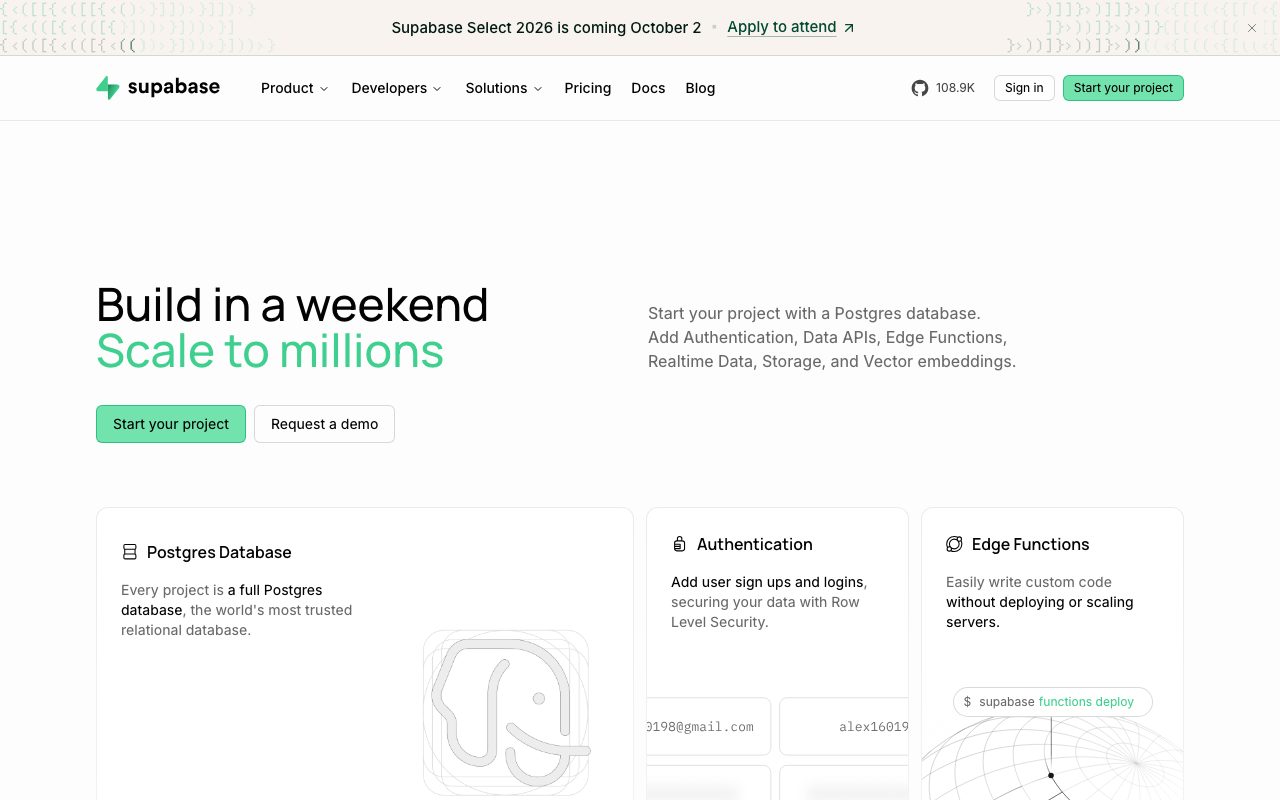Go to the Blog
The width and height of the screenshot is (1280, 800).
700,88
